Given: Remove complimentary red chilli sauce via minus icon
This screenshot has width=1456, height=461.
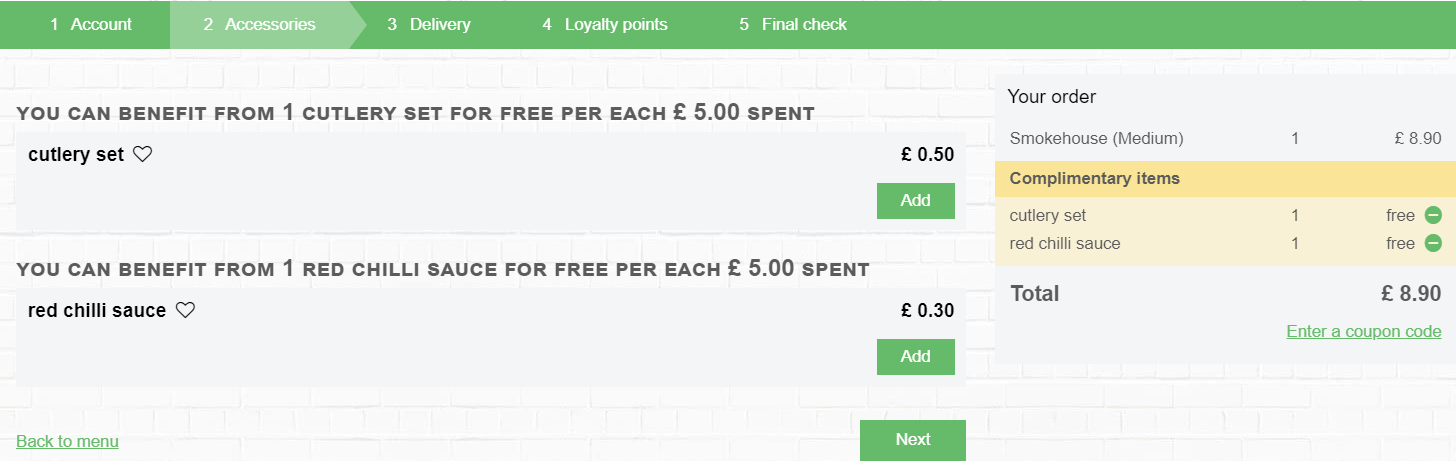Looking at the screenshot, I should coord(1433,243).
